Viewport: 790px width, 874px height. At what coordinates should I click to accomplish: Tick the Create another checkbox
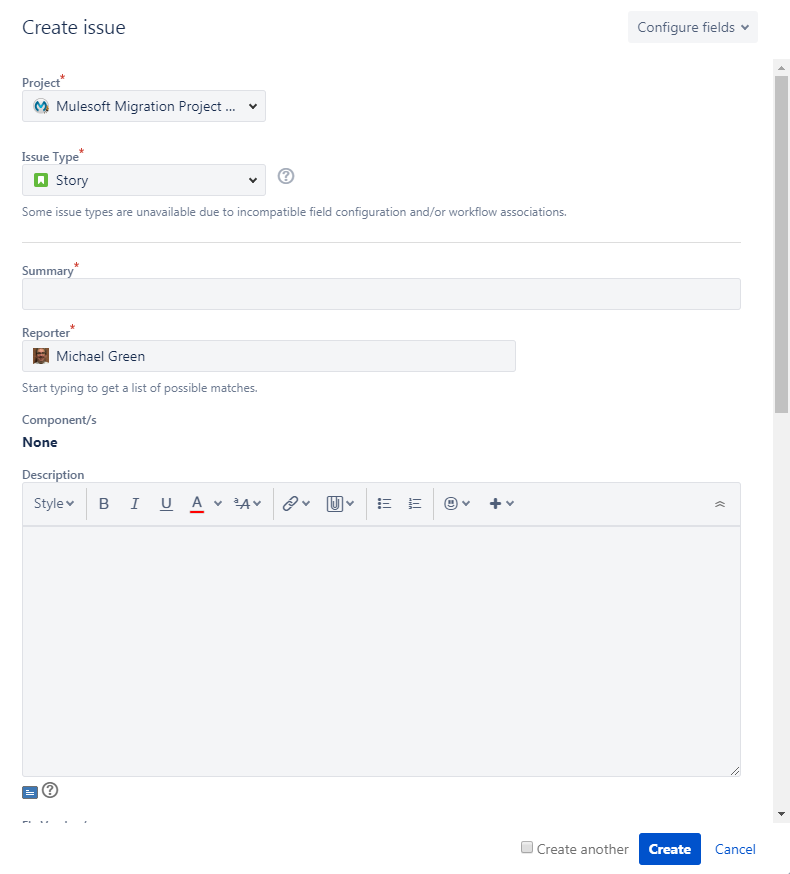(x=527, y=848)
